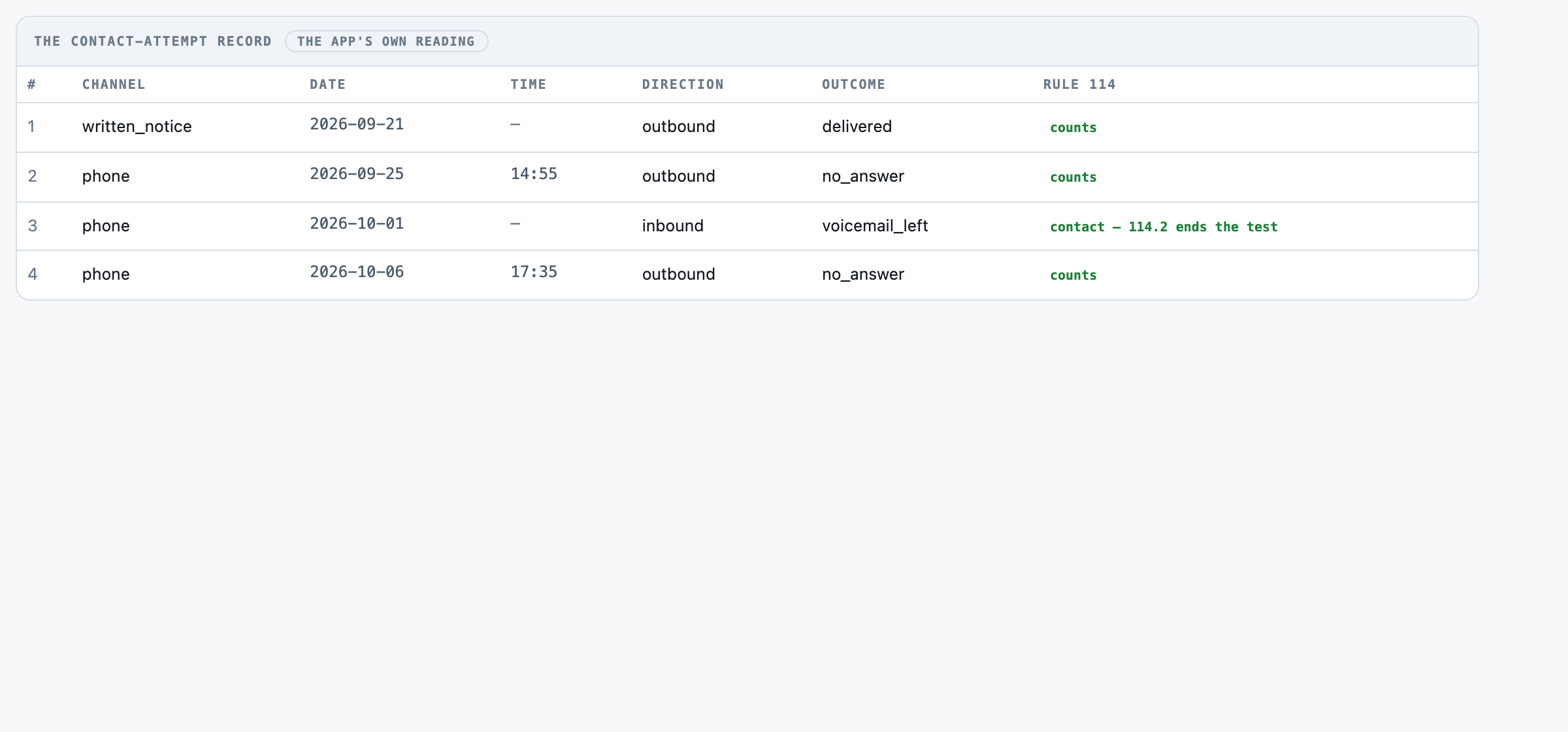The width and height of the screenshot is (1568, 732).
Task: Click "The Contact-Attempt Record" title
Action: (x=153, y=41)
